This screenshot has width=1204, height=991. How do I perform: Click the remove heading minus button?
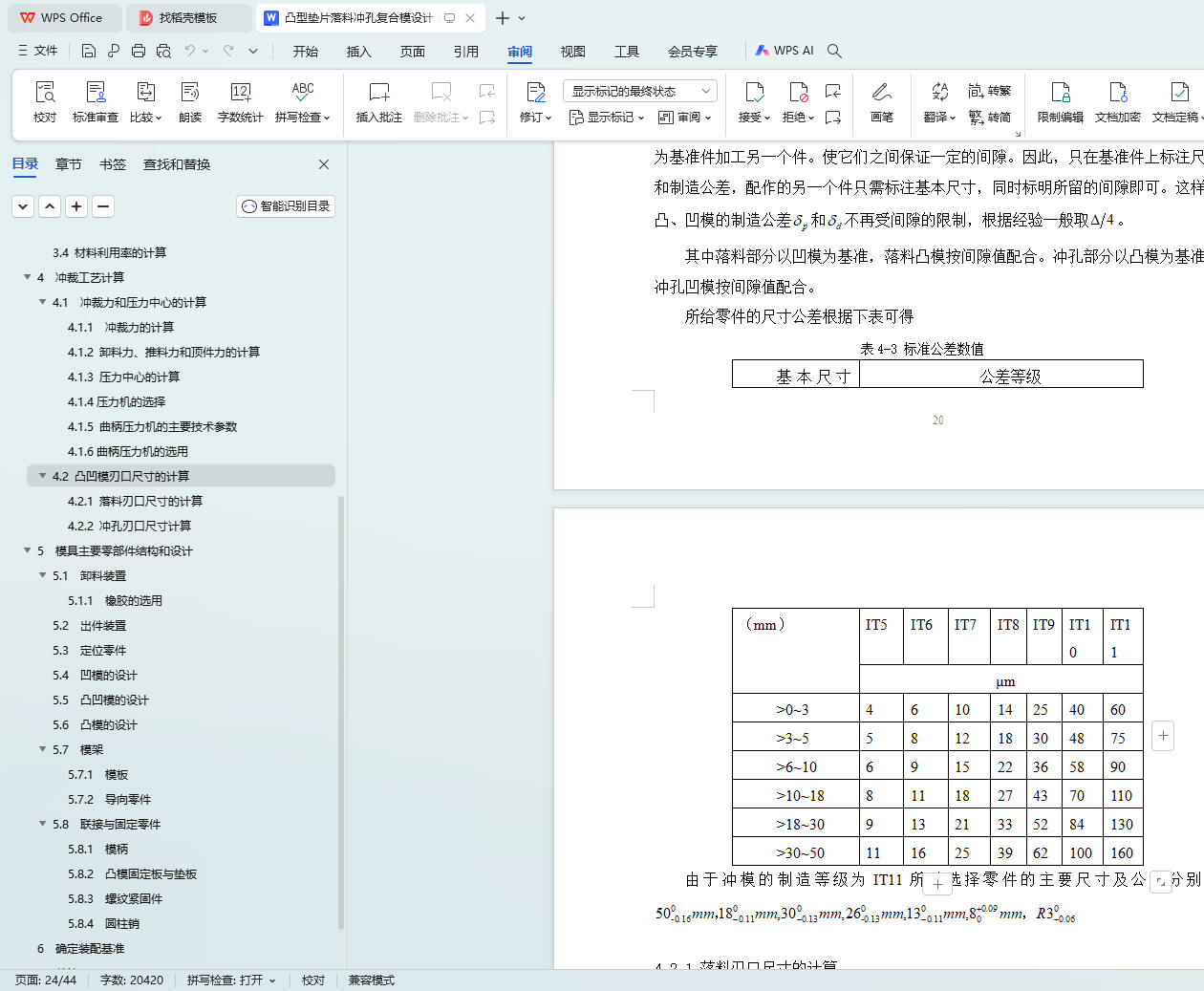(103, 205)
